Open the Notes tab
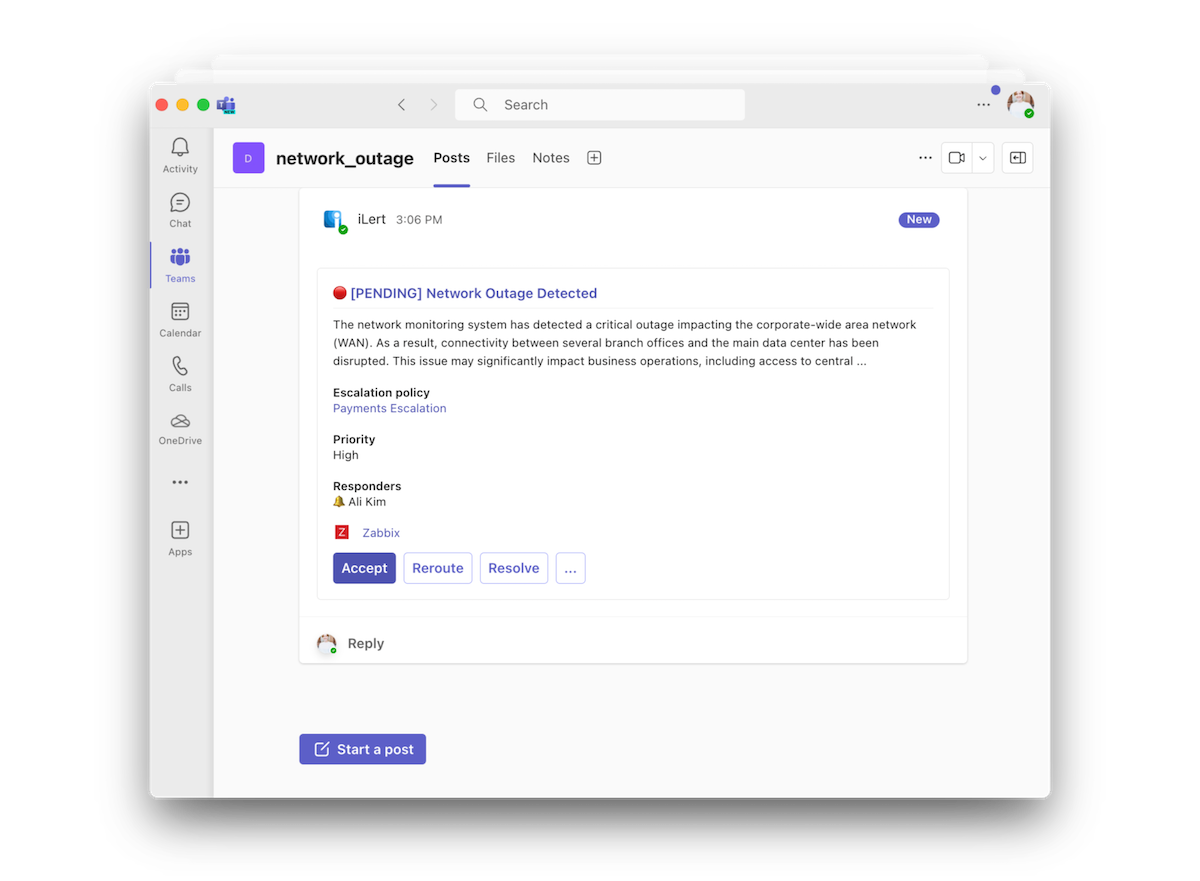 550,157
